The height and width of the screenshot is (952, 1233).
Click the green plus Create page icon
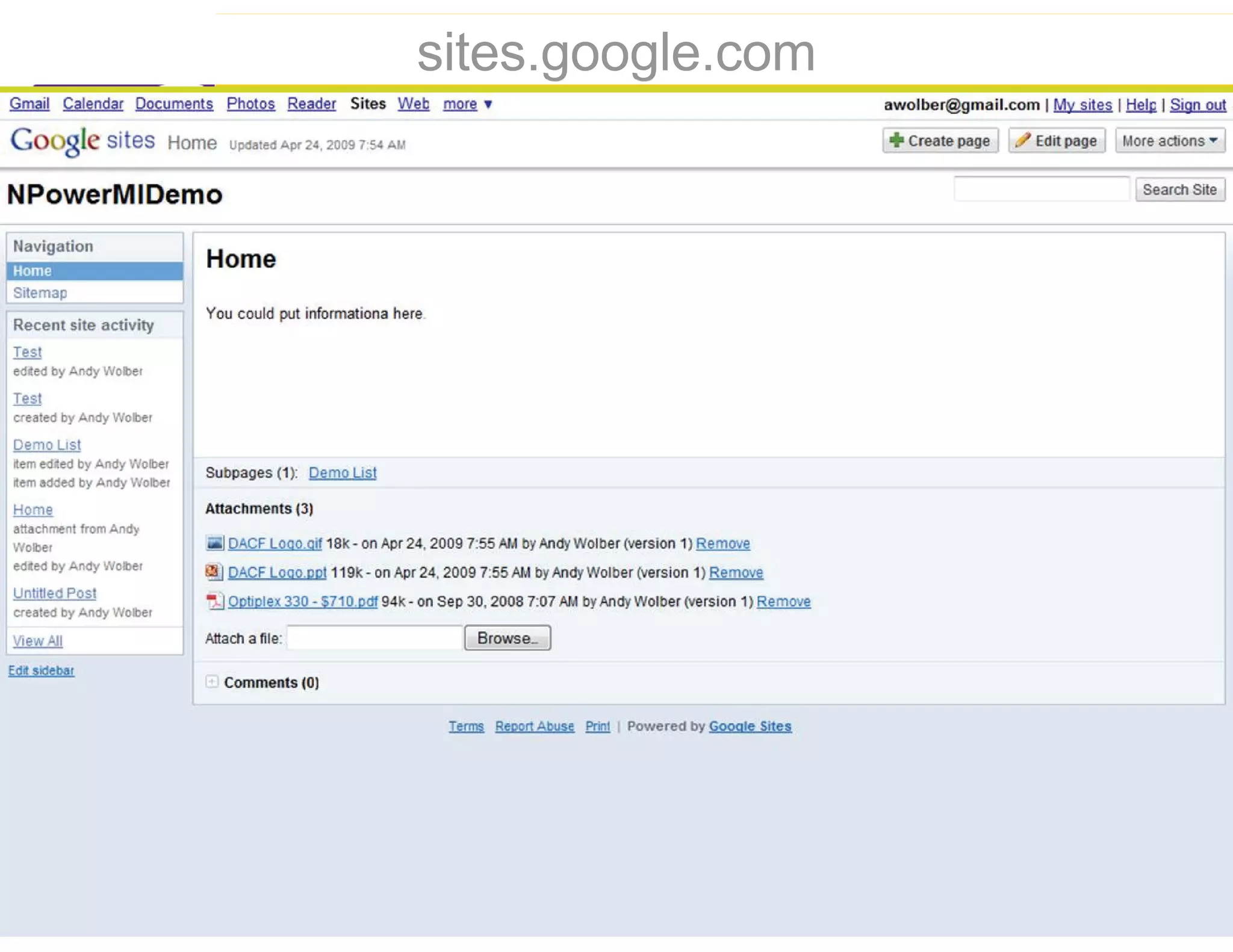pos(896,140)
